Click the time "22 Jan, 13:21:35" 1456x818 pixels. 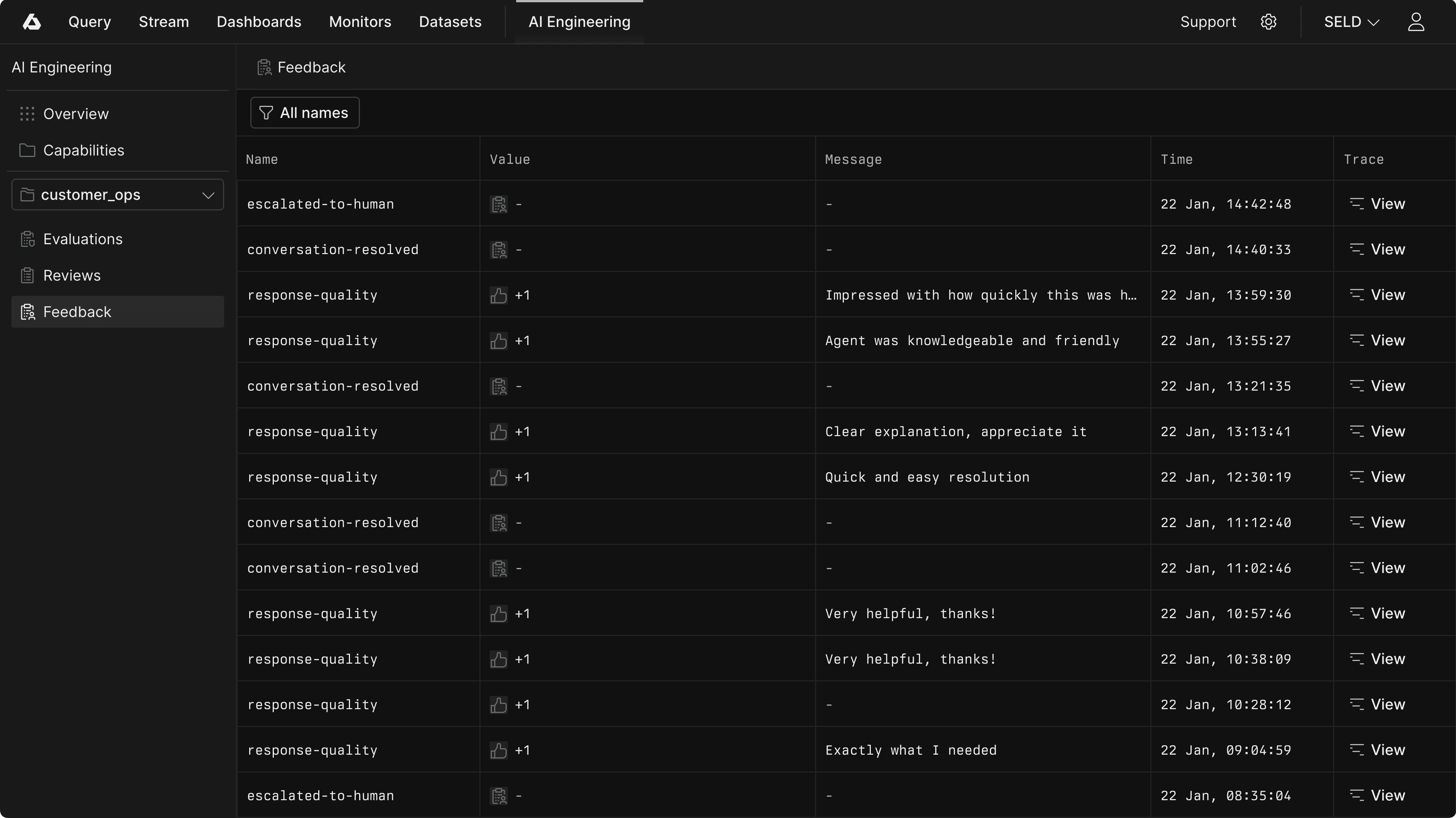point(1226,386)
